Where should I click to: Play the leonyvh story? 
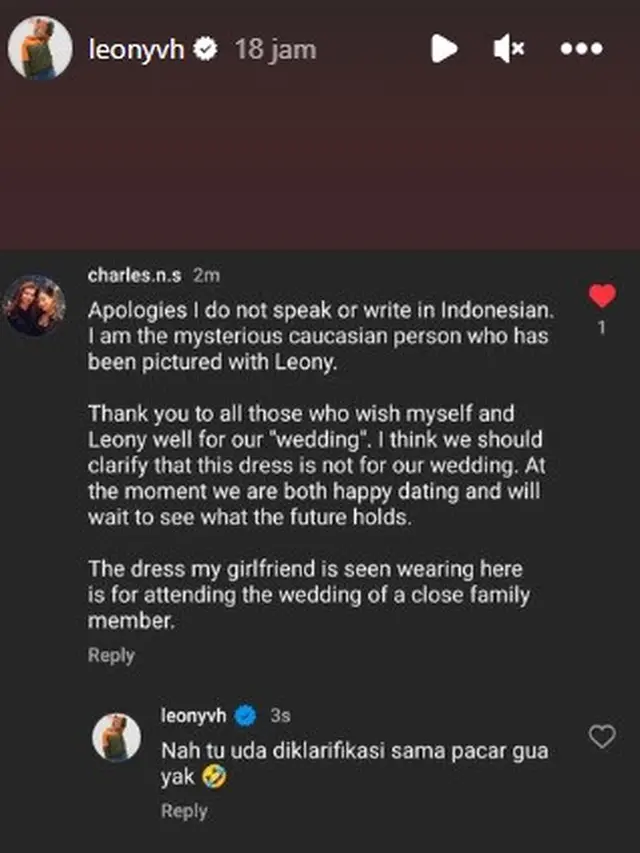(x=444, y=49)
